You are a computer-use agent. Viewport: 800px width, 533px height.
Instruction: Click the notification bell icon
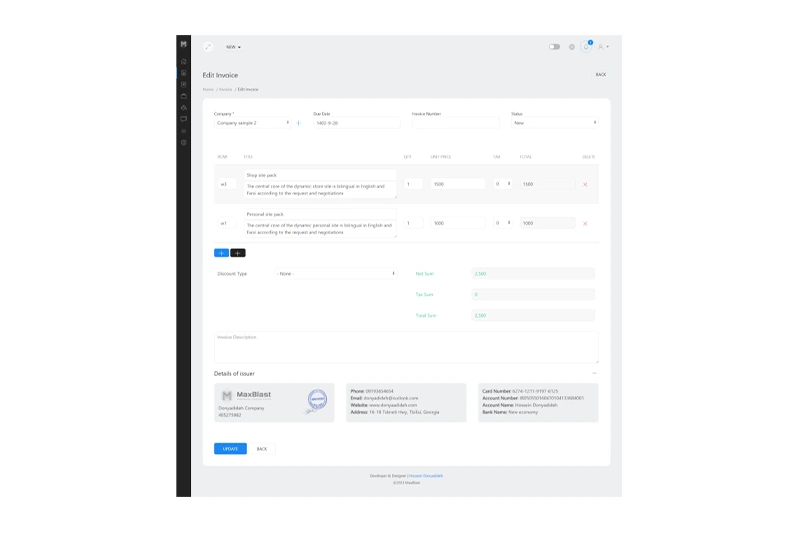tap(587, 47)
